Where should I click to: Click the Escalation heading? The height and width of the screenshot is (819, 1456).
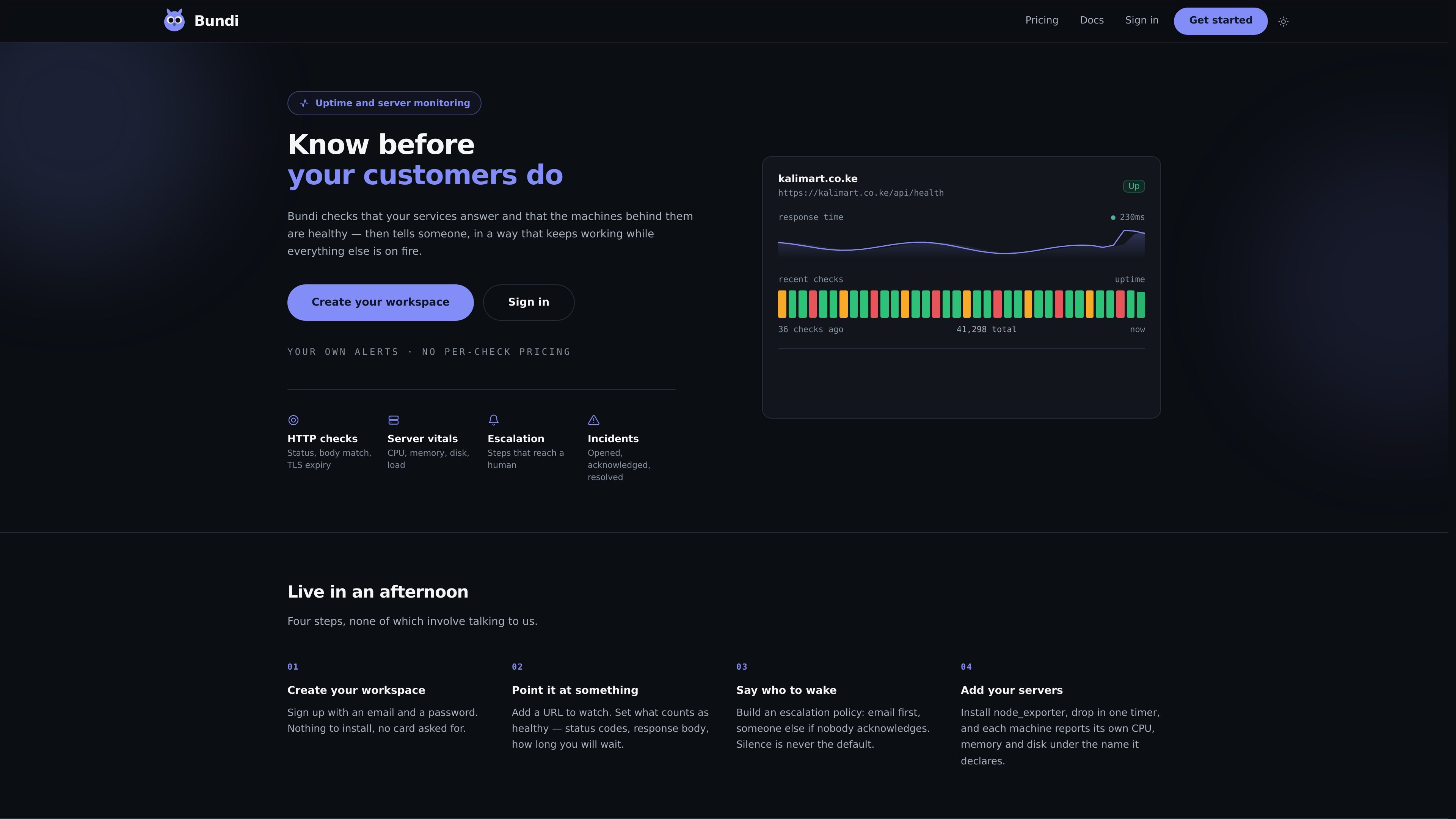pyautogui.click(x=516, y=439)
